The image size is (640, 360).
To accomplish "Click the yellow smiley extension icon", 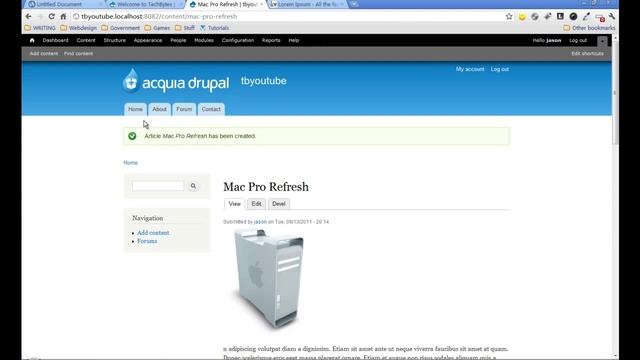I will click(x=522, y=16).
